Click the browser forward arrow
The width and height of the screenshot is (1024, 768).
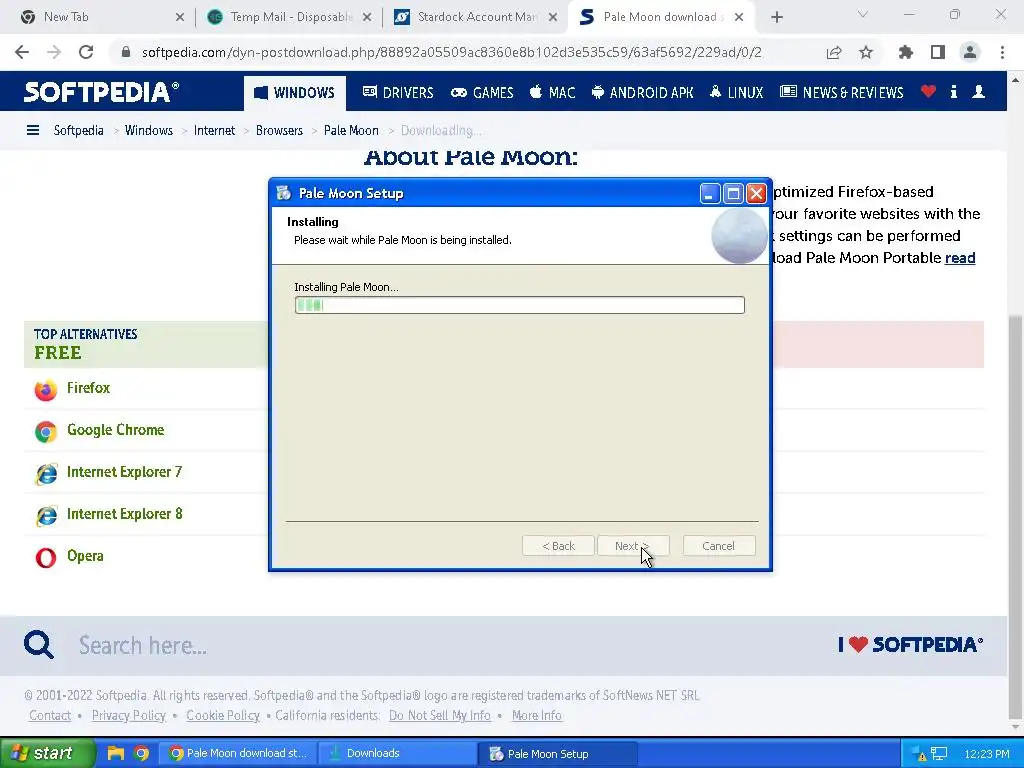[x=54, y=52]
